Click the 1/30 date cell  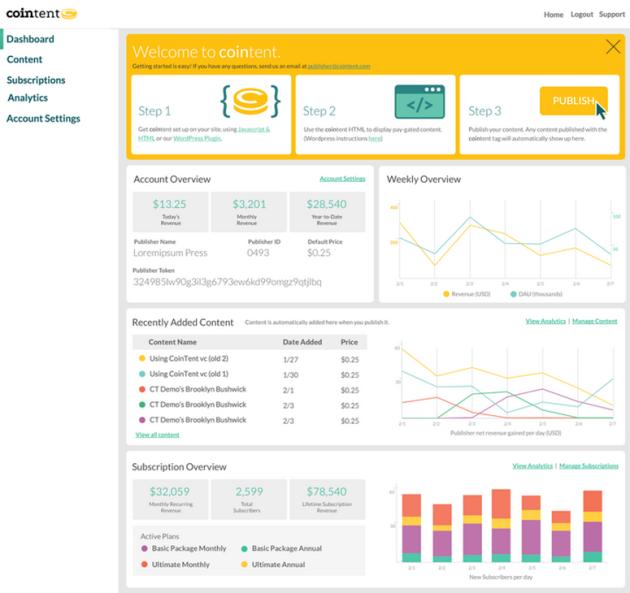(290, 375)
